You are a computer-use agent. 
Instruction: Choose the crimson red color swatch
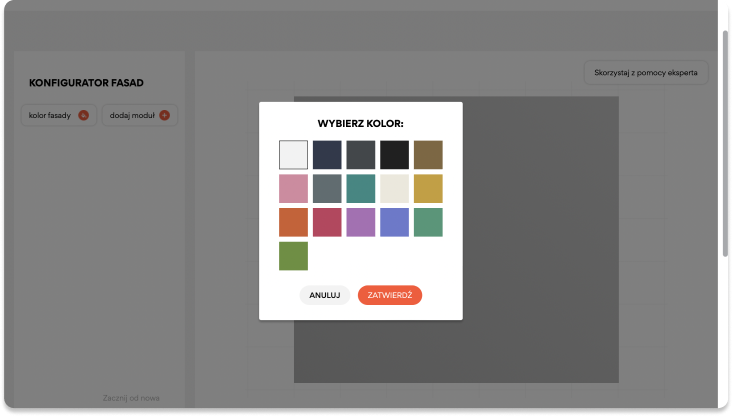(327, 222)
